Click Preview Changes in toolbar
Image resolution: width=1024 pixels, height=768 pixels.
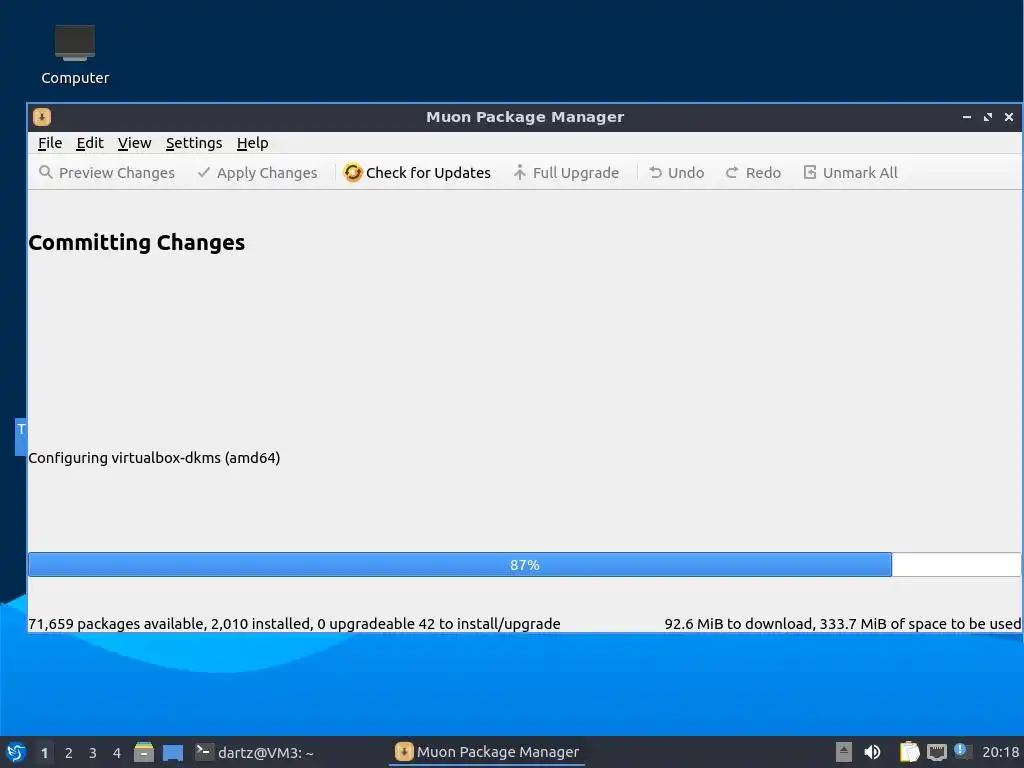point(107,172)
